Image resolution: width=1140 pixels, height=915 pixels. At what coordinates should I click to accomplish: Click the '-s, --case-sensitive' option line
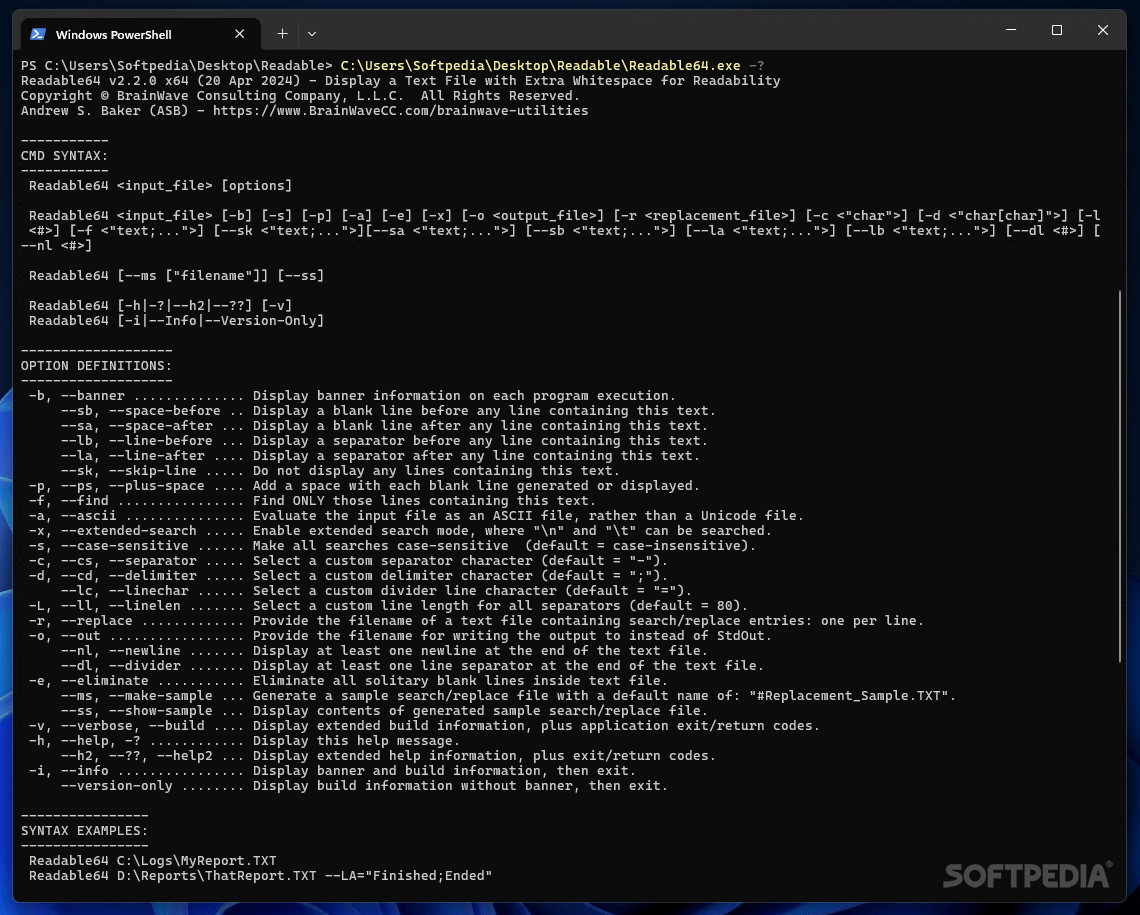coord(392,546)
